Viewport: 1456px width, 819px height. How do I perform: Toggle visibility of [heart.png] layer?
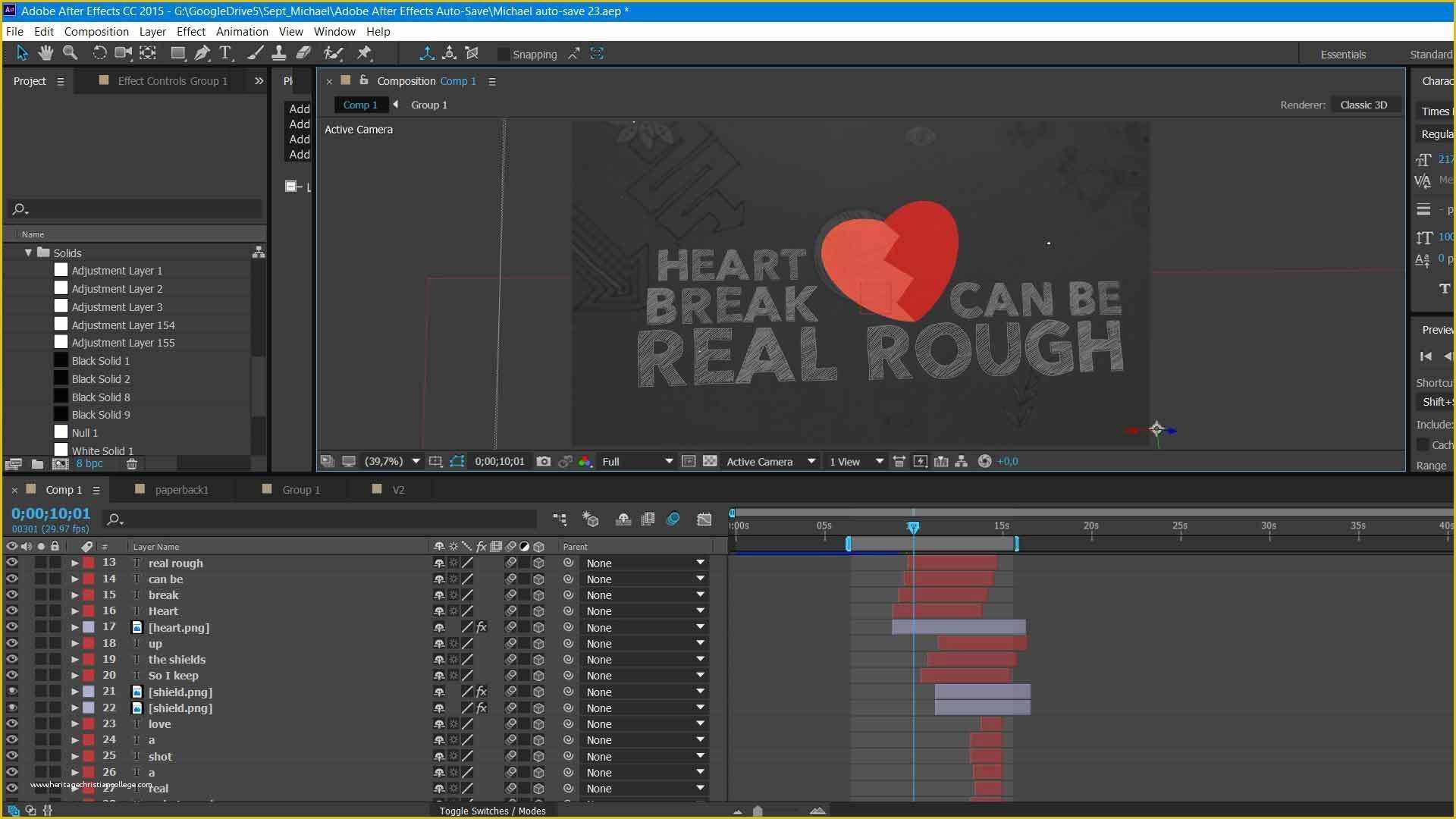coord(12,627)
